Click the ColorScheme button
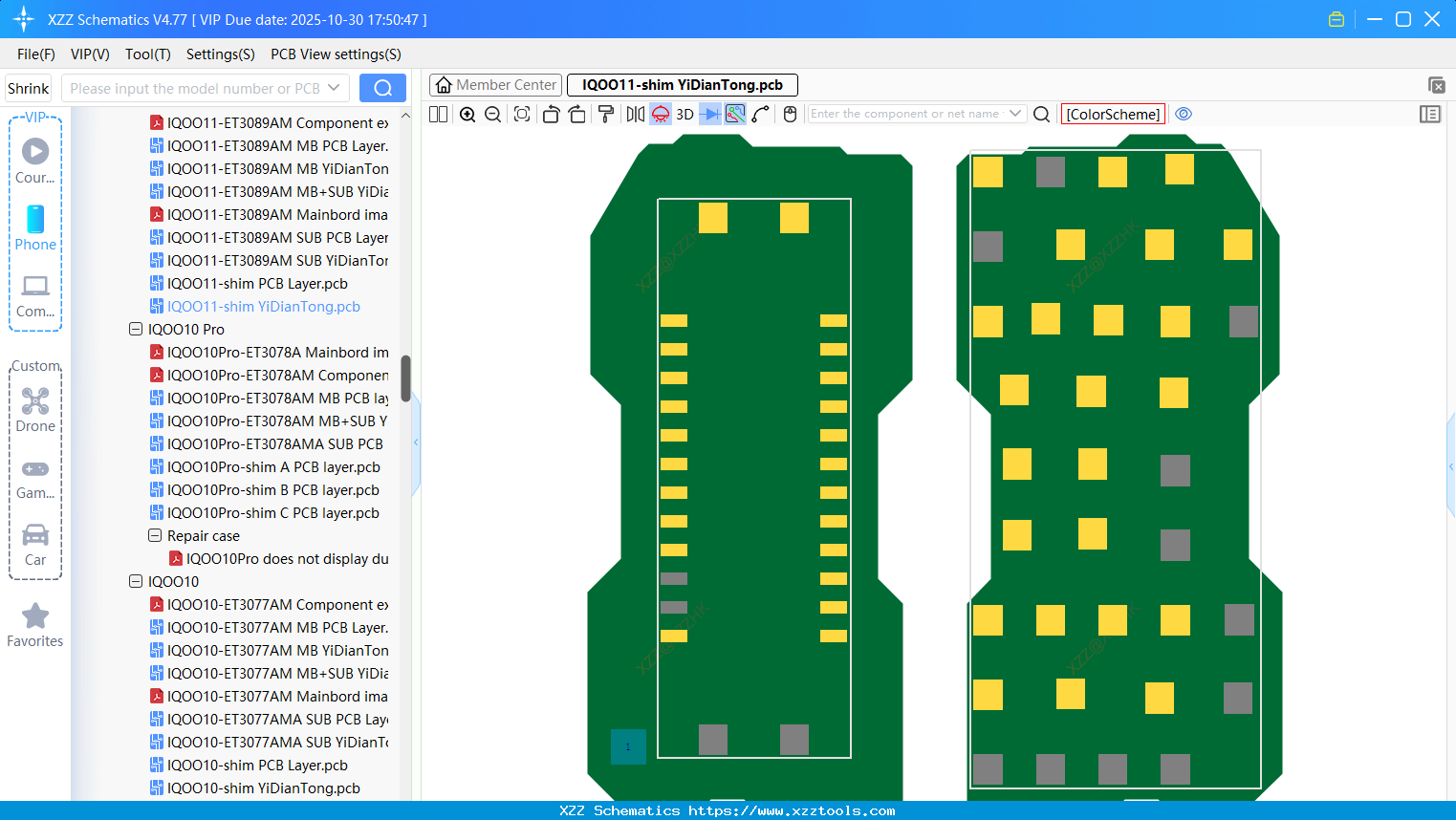The width and height of the screenshot is (1456, 820). 1113,114
